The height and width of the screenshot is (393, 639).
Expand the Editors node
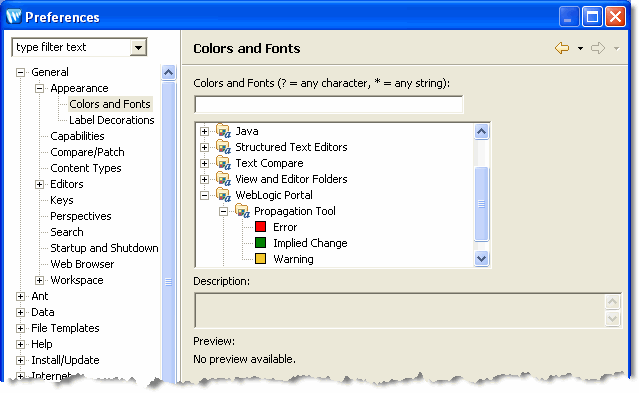[39, 184]
